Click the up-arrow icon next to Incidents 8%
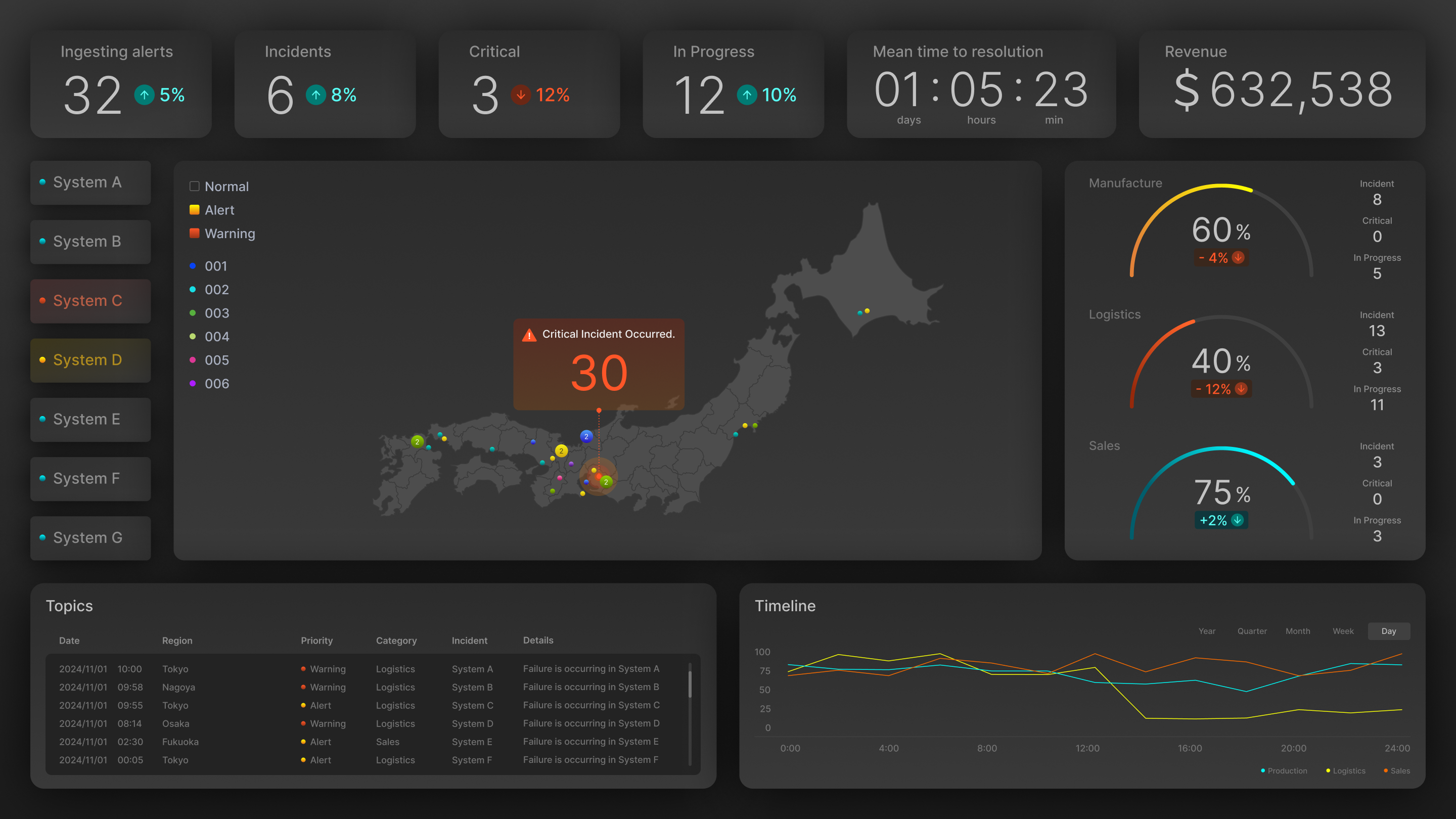1456x819 pixels. [316, 95]
